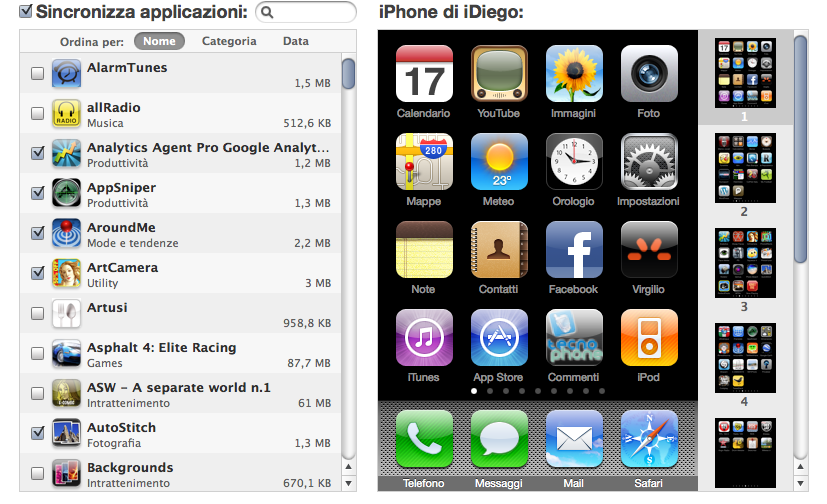
Task: Select the Mappe app icon
Action: 424,162
